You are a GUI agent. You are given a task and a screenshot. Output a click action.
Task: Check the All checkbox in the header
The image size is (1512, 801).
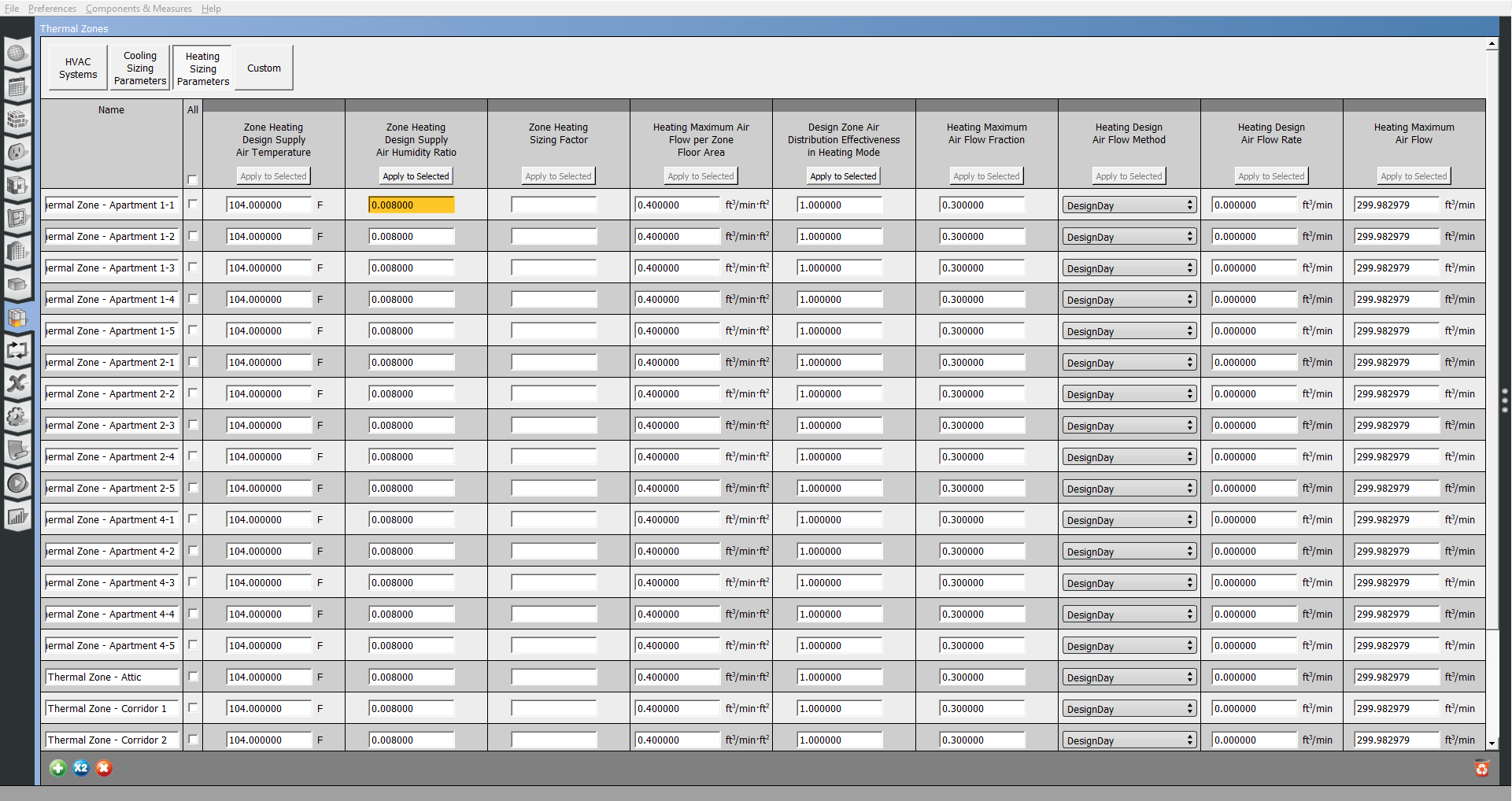click(x=191, y=179)
